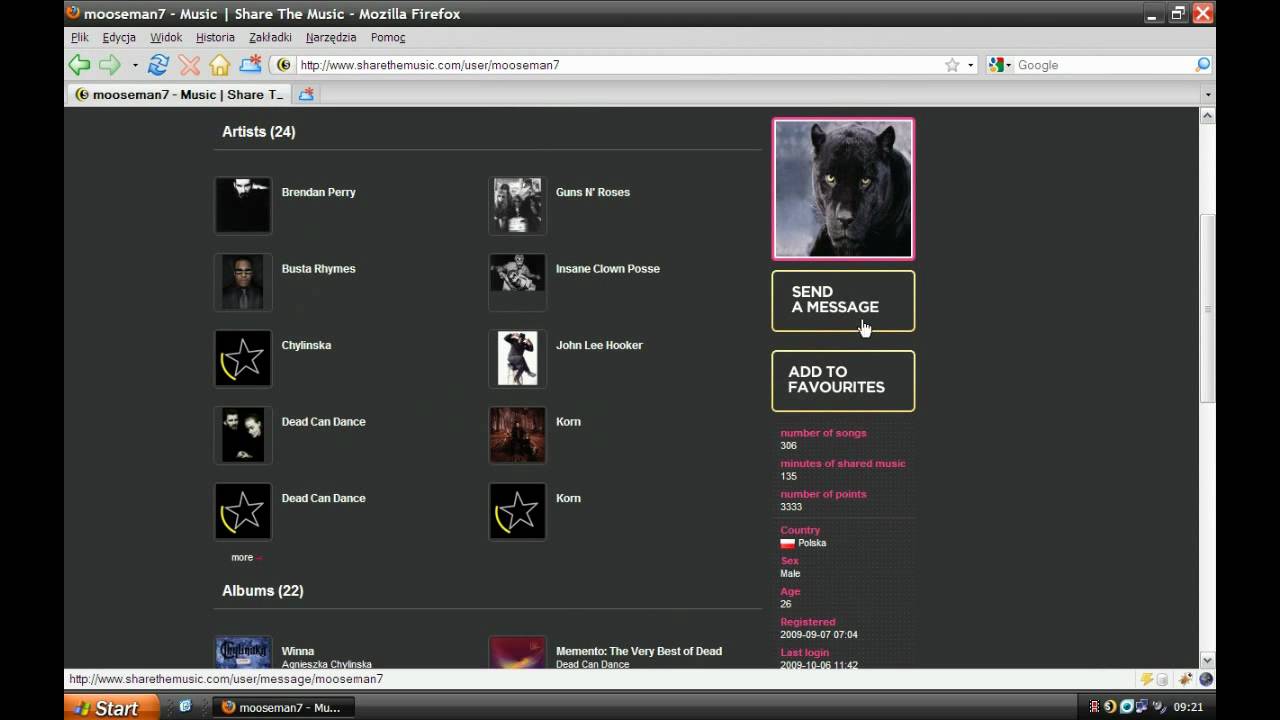The width and height of the screenshot is (1280, 720).
Task: Click the Dead Can Dance star placeholder icon
Action: (243, 511)
